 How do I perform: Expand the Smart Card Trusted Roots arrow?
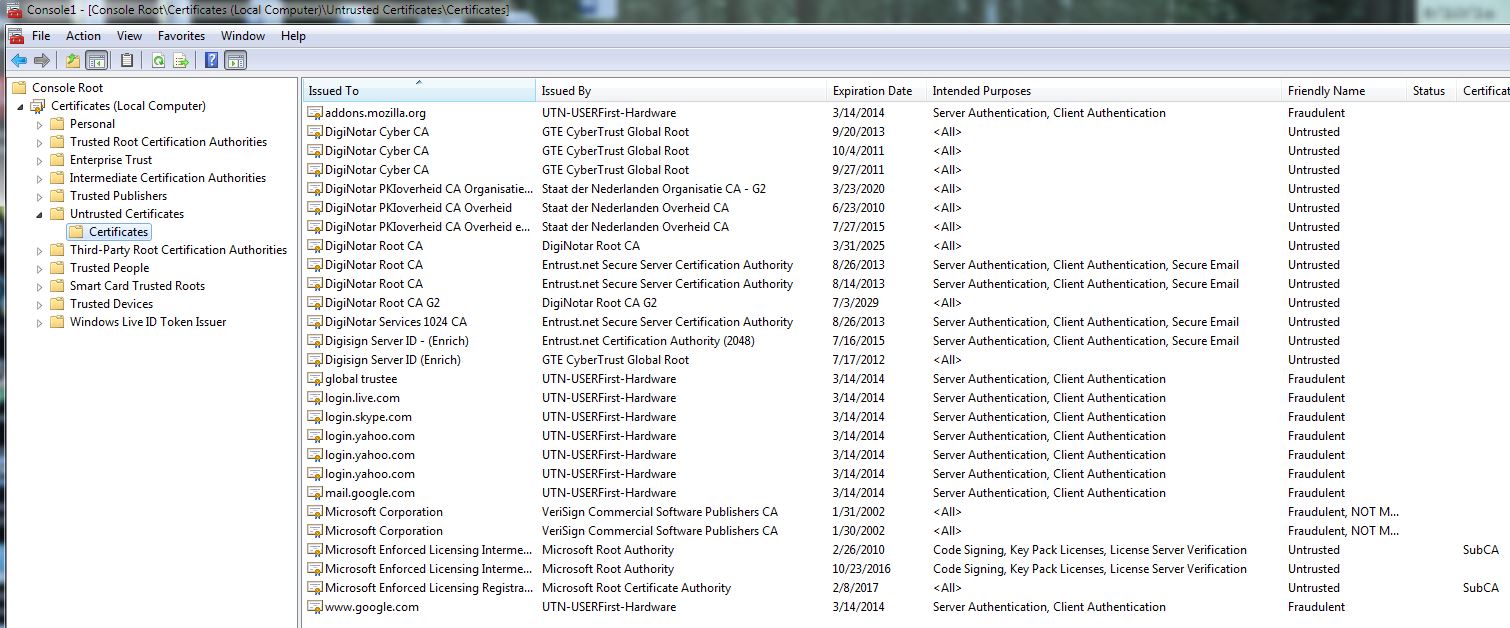40,286
